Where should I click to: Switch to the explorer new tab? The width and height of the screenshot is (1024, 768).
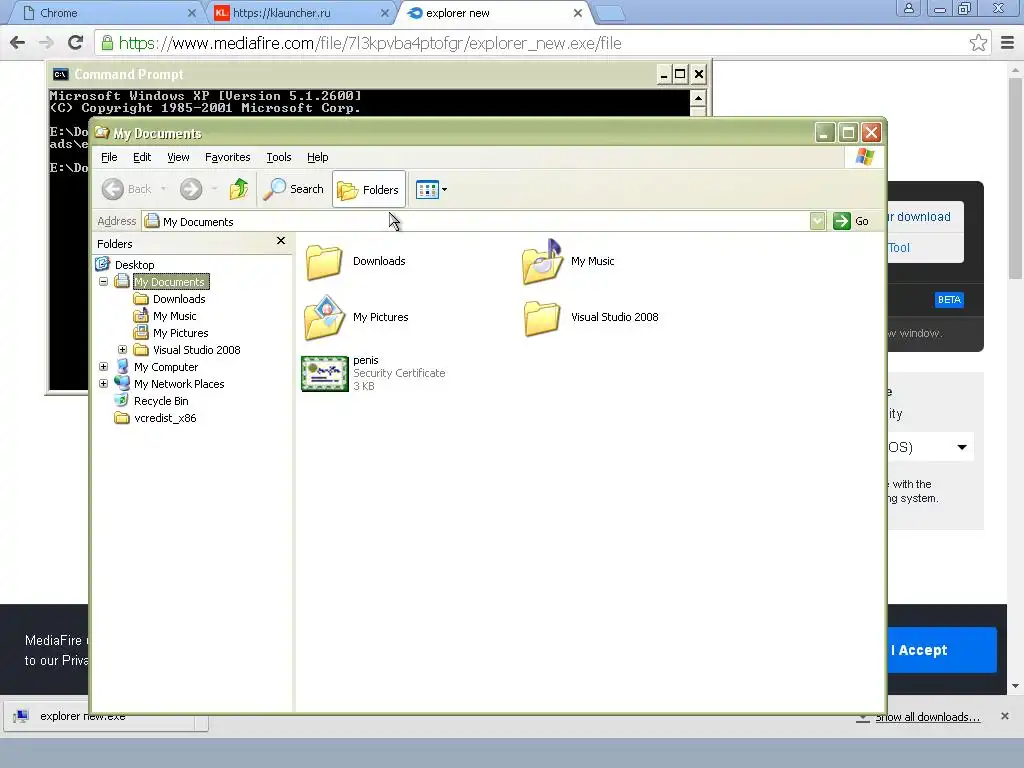pos(488,13)
